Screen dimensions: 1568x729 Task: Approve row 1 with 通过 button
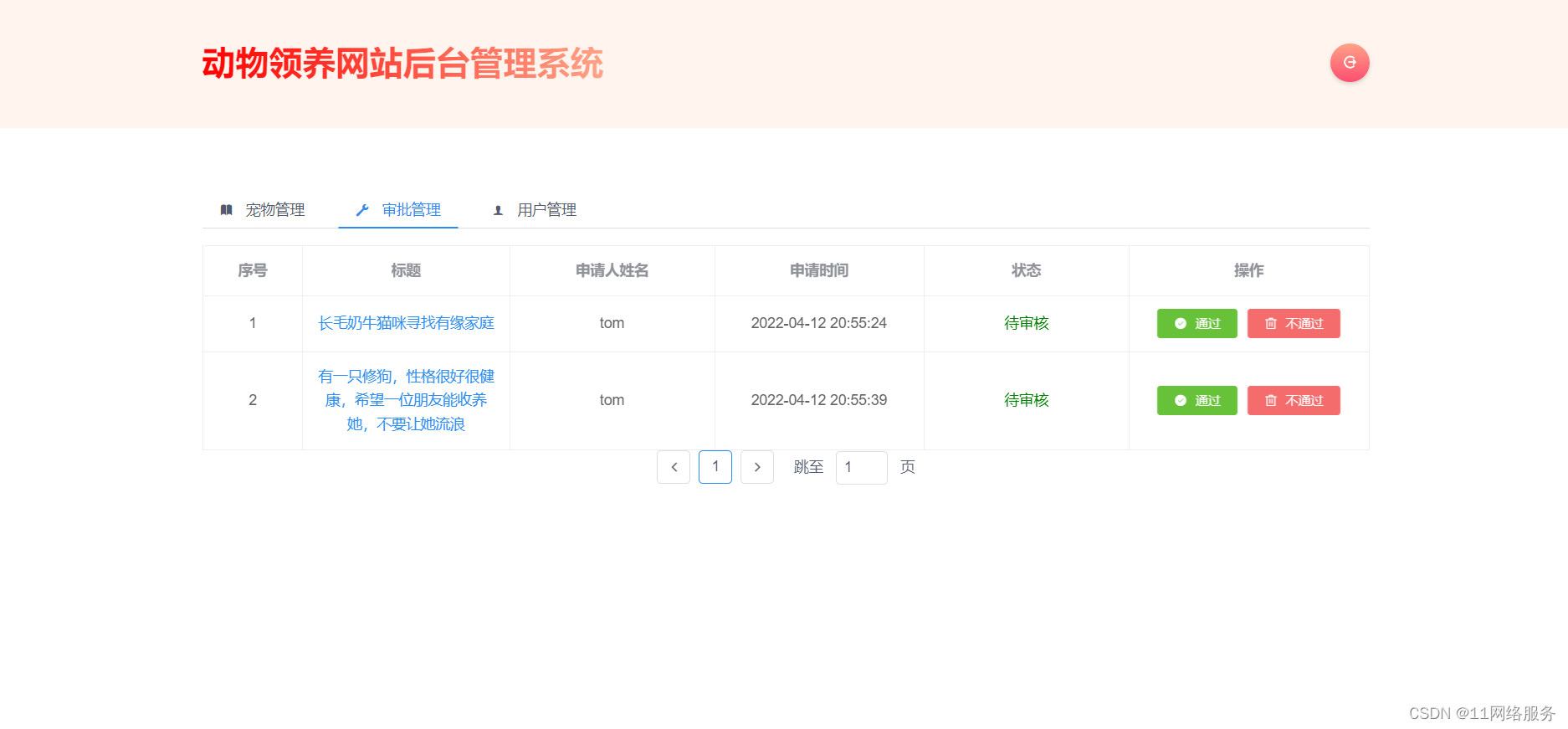pyautogui.click(x=1196, y=324)
